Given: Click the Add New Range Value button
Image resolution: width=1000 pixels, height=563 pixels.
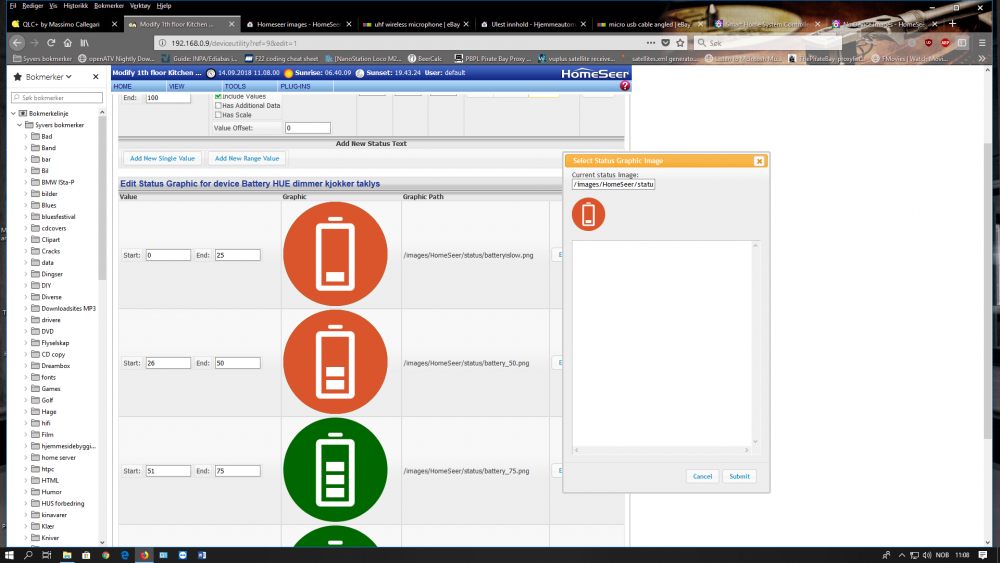Looking at the screenshot, I should tap(247, 158).
